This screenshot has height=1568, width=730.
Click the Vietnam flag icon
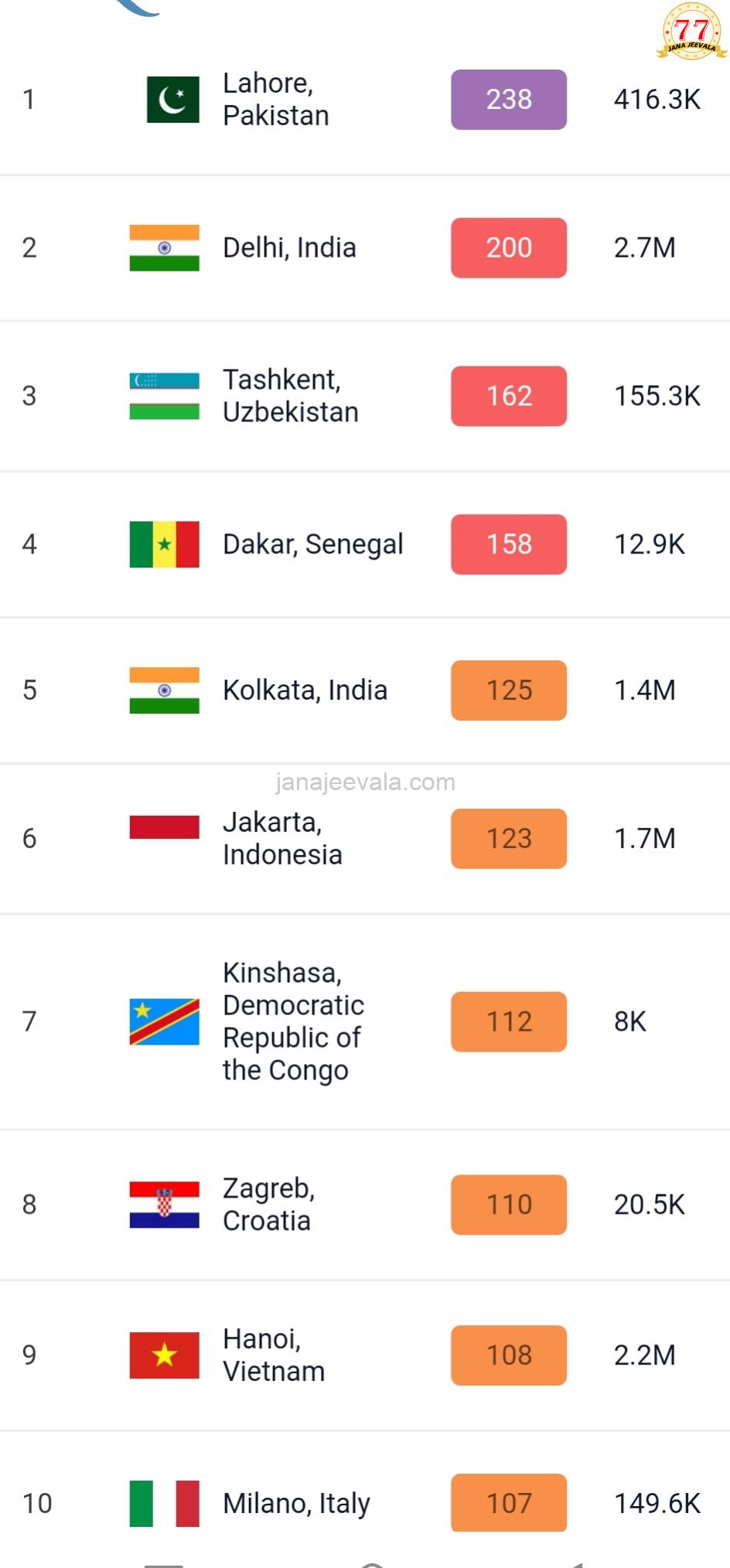click(x=164, y=1355)
